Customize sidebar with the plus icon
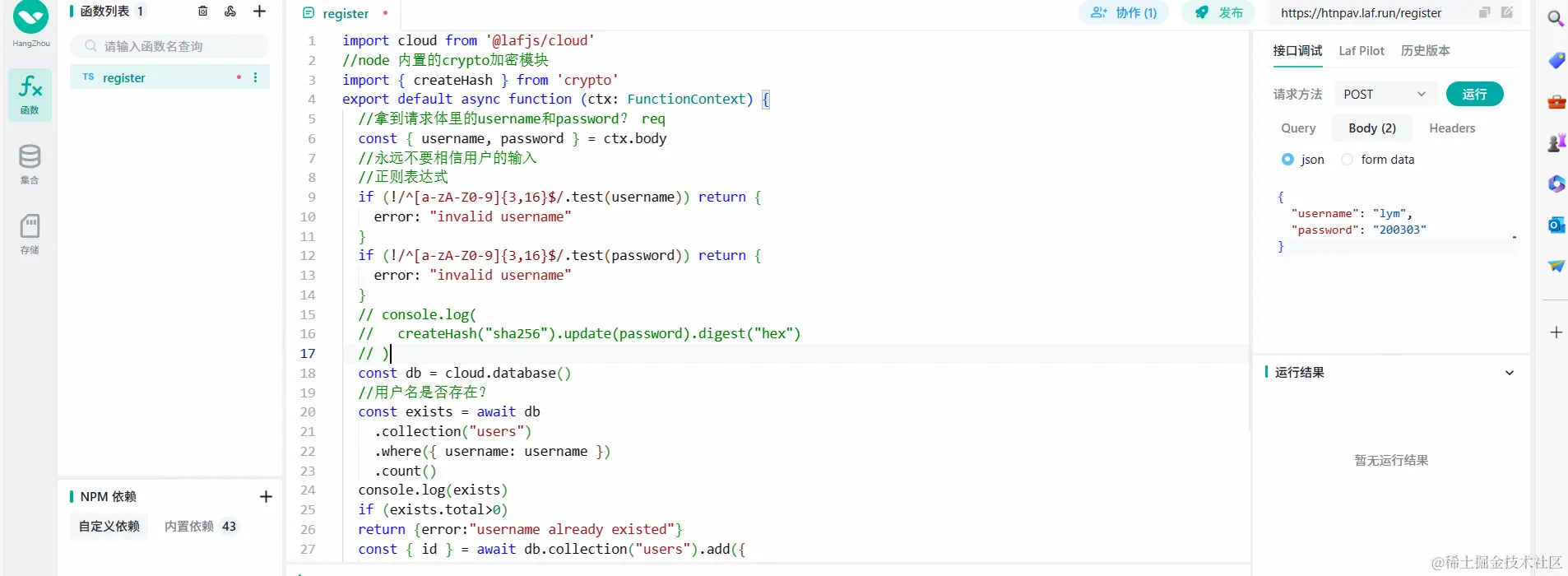 [1556, 332]
